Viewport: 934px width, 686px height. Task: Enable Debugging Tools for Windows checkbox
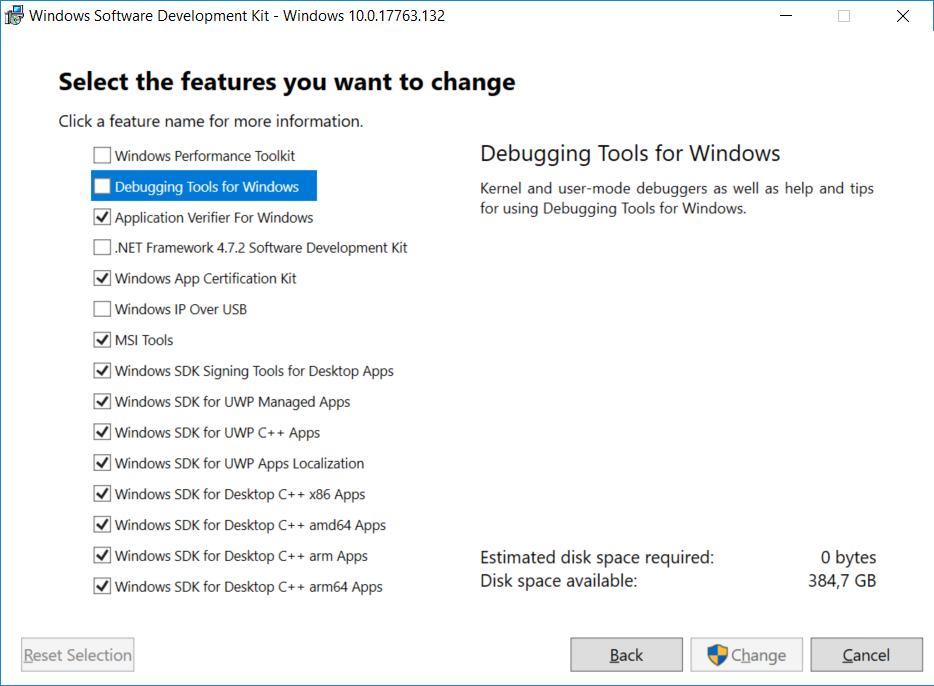pos(102,186)
